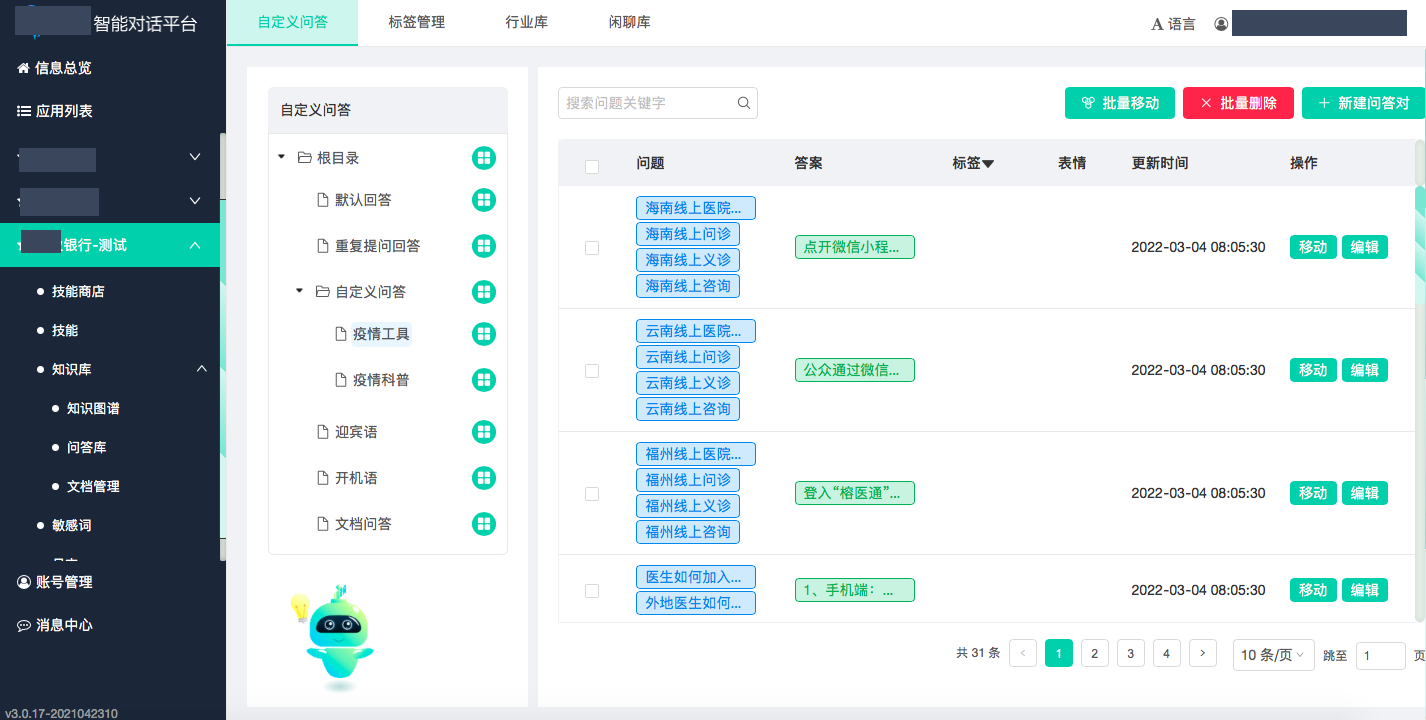This screenshot has height=720, width=1426.
Task: Click the grid icon next to 开机语
Action: pyautogui.click(x=484, y=478)
